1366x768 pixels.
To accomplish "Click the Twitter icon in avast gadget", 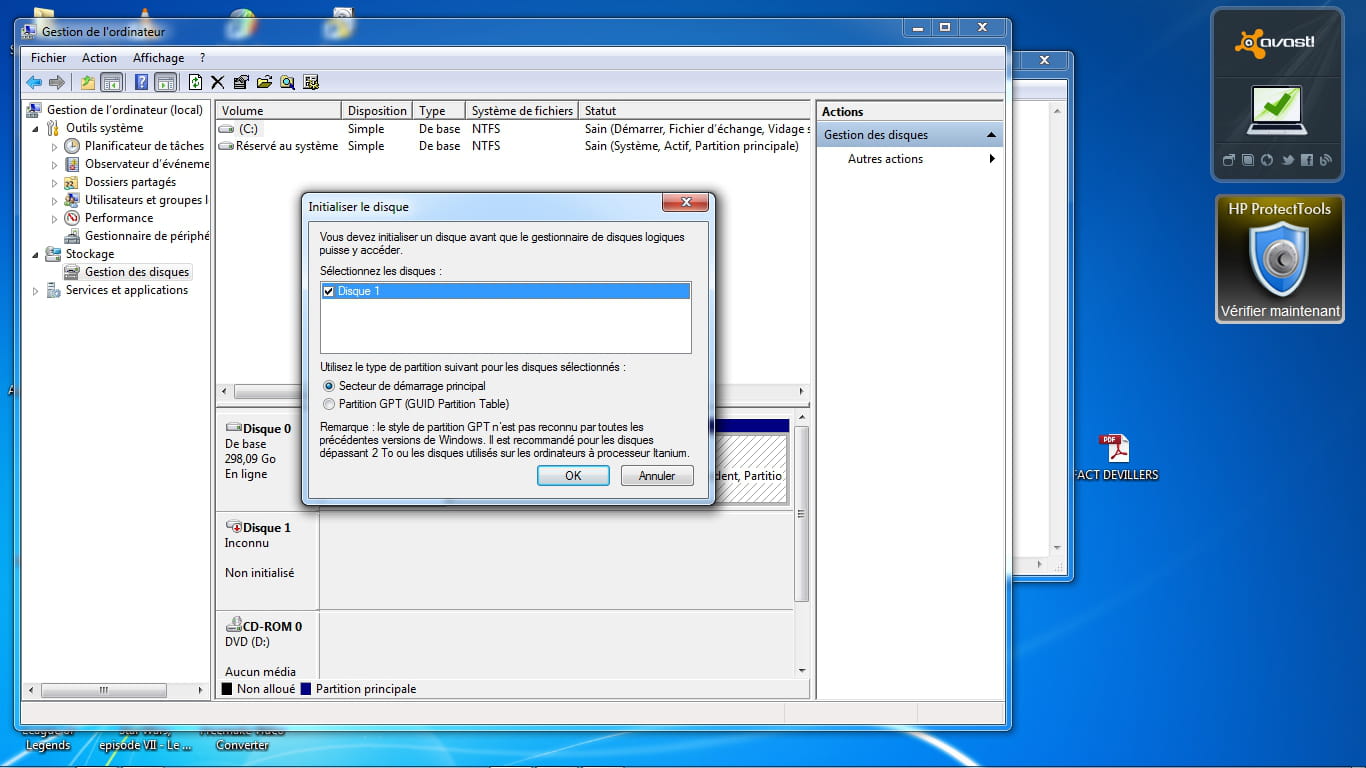I will pyautogui.click(x=1288, y=160).
